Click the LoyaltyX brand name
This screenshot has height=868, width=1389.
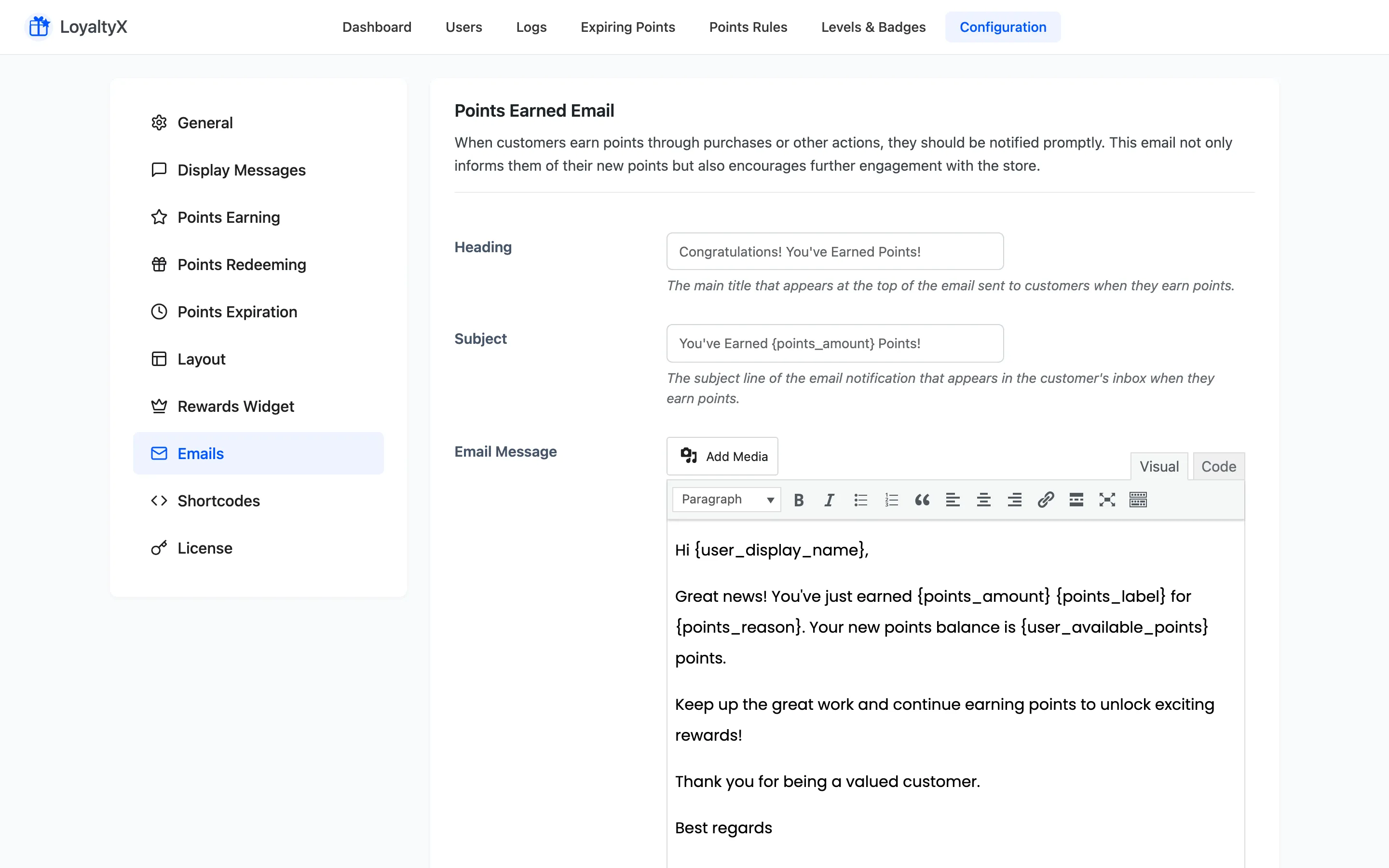(x=94, y=27)
